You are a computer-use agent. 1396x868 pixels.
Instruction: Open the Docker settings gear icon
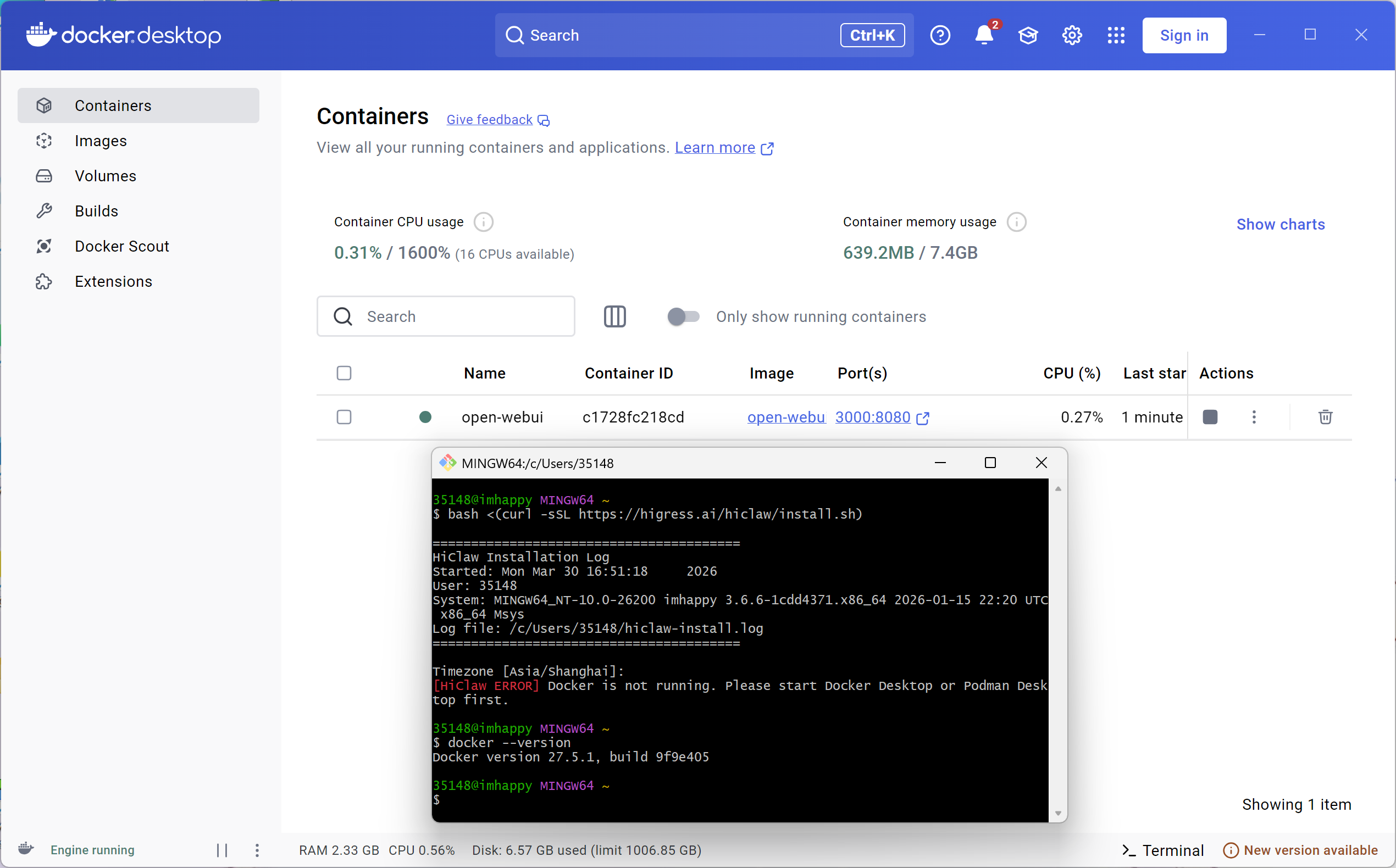pyautogui.click(x=1072, y=36)
